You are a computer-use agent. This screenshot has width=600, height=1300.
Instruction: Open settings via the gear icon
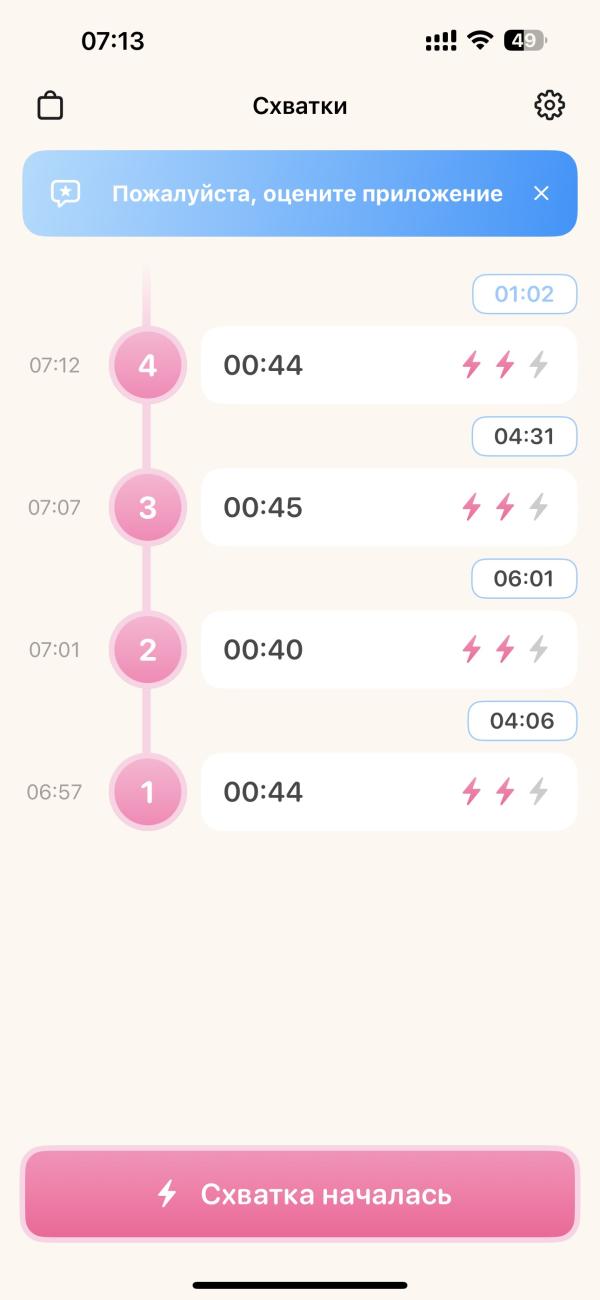point(550,105)
